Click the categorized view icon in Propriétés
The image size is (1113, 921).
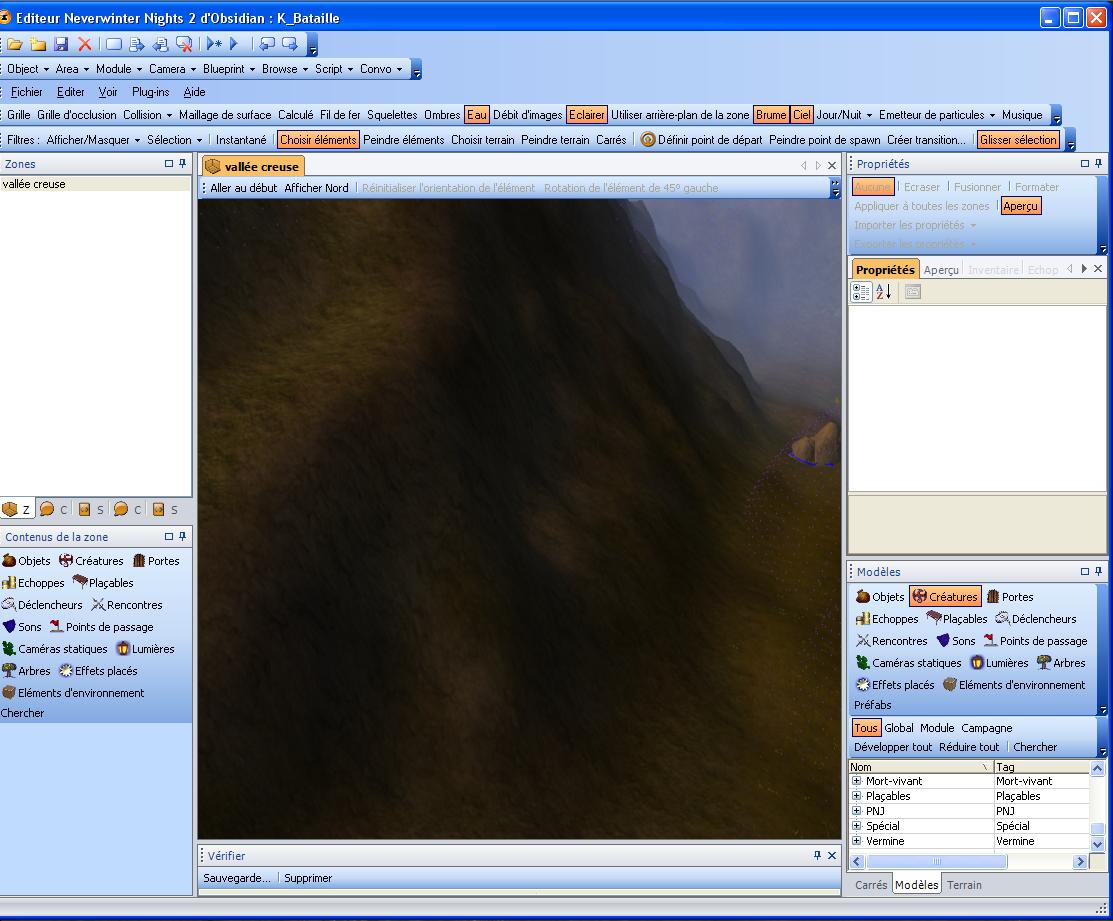click(x=861, y=292)
